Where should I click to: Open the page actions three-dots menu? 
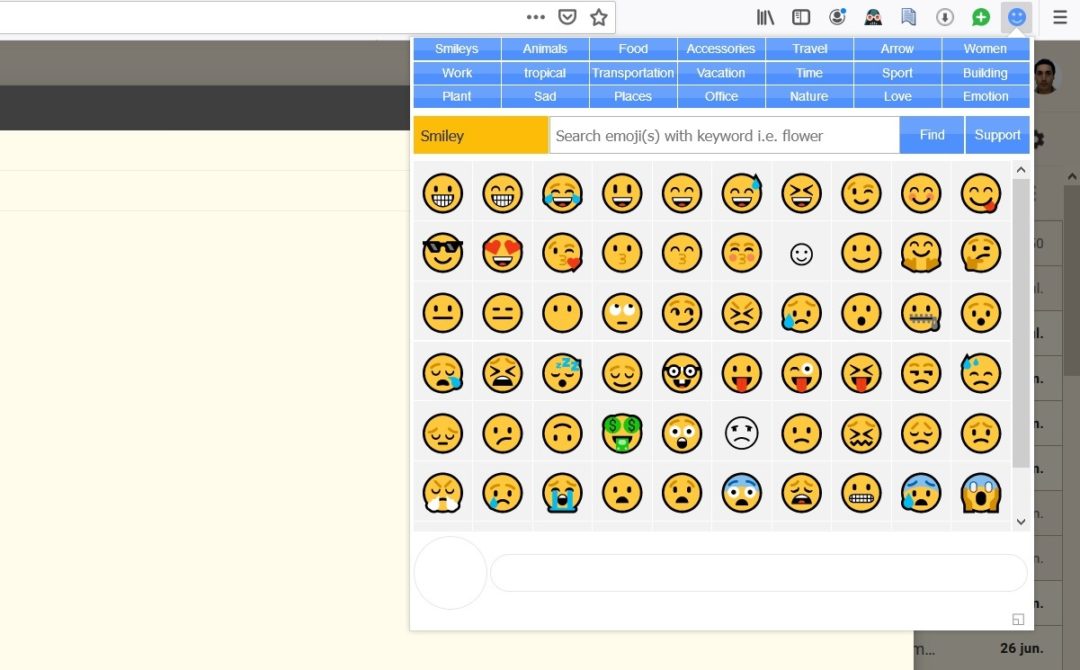(536, 17)
